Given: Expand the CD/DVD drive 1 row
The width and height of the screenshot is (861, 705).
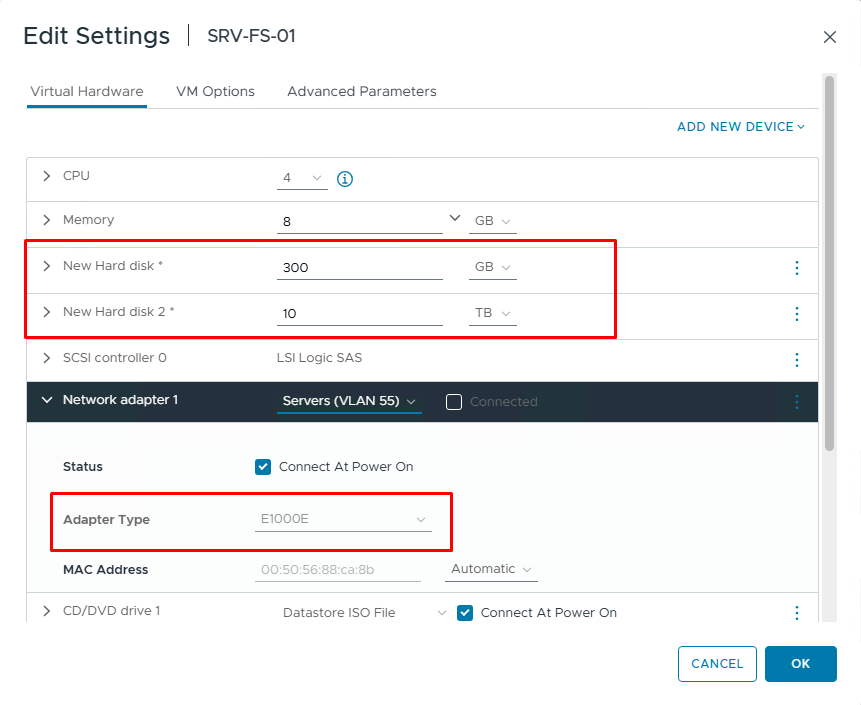Looking at the screenshot, I should (47, 611).
